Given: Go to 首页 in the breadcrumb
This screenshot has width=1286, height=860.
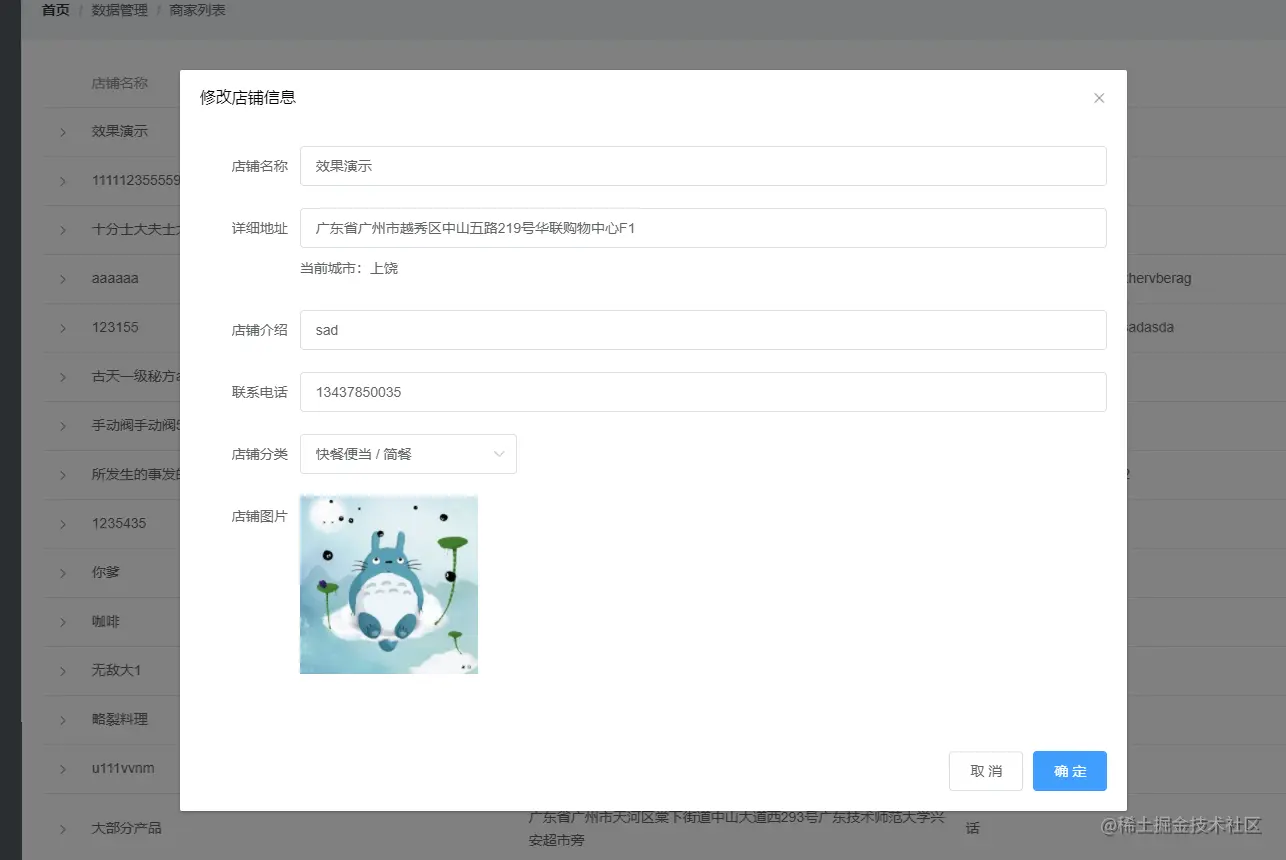Looking at the screenshot, I should point(55,11).
